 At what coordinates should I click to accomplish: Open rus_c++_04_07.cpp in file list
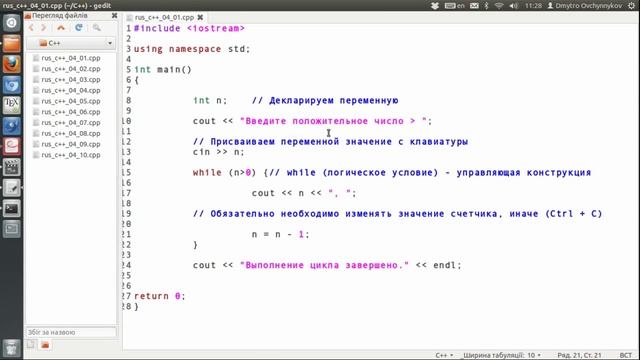(x=71, y=123)
